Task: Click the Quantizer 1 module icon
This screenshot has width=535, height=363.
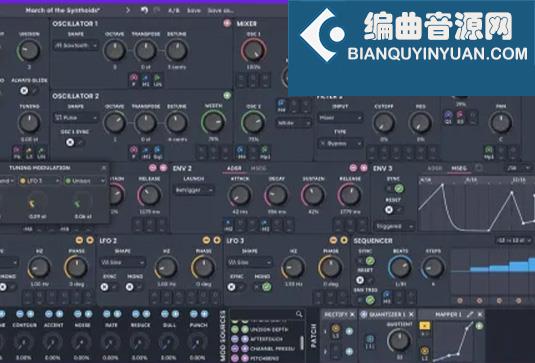Action: click(x=364, y=314)
